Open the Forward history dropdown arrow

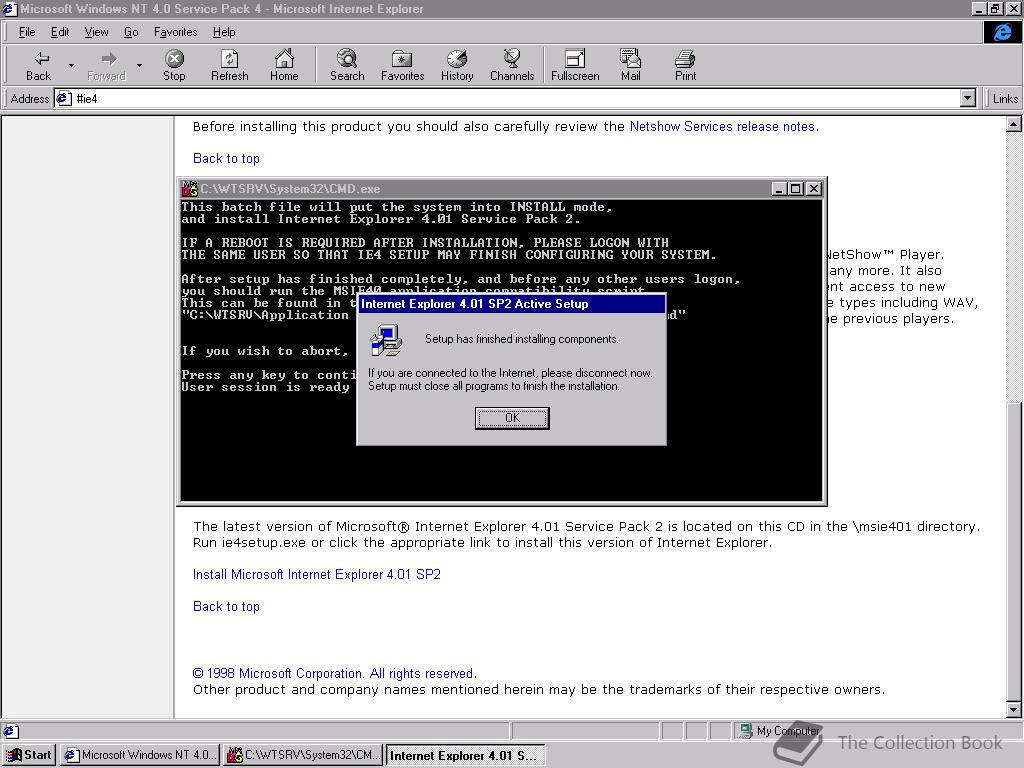click(139, 65)
